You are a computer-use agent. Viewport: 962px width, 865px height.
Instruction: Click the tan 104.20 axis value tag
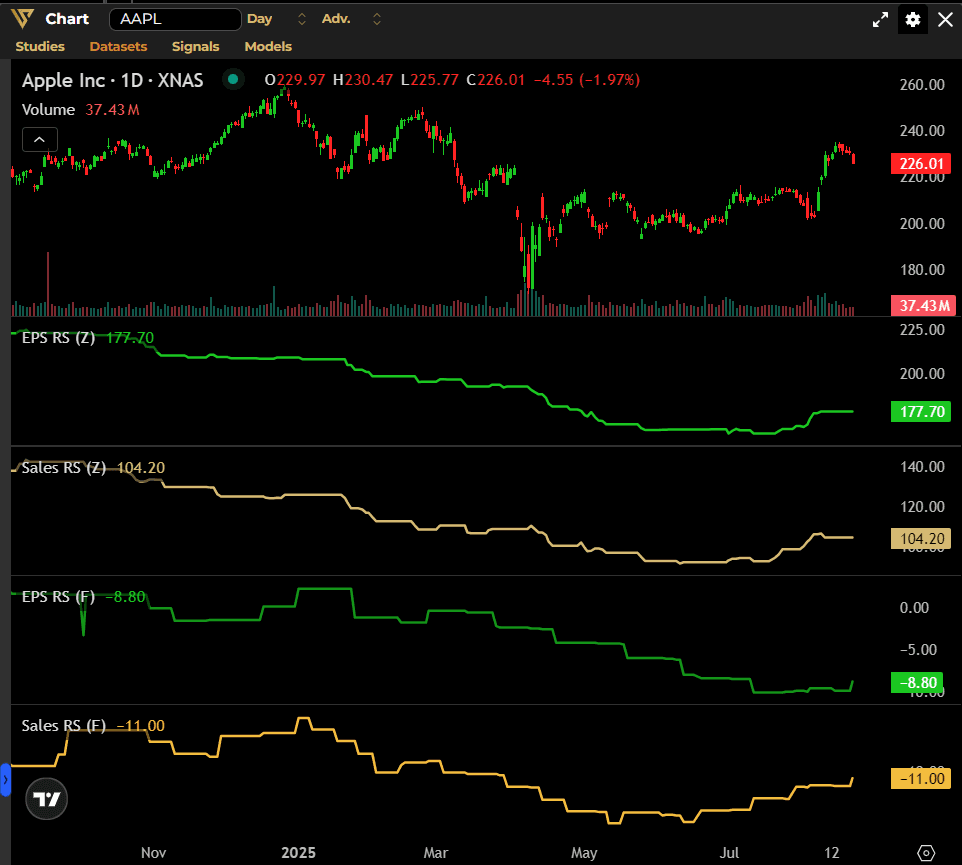(921, 539)
